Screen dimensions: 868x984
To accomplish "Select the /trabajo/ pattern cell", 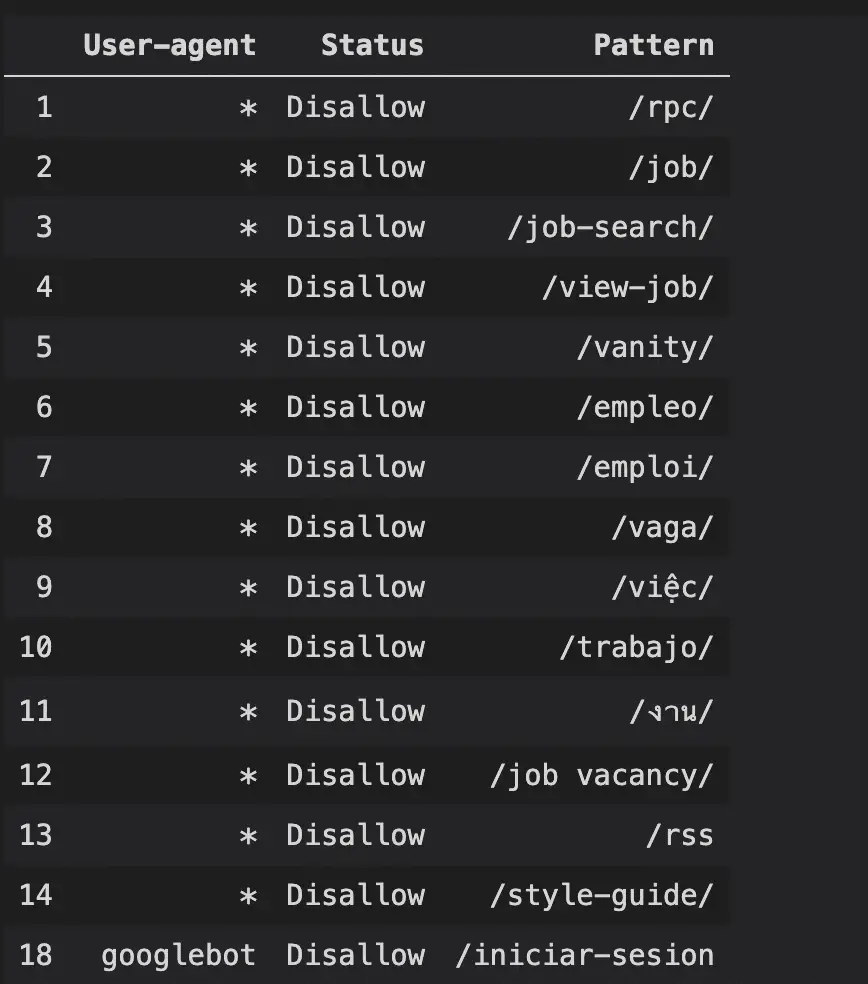I will 636,648.
